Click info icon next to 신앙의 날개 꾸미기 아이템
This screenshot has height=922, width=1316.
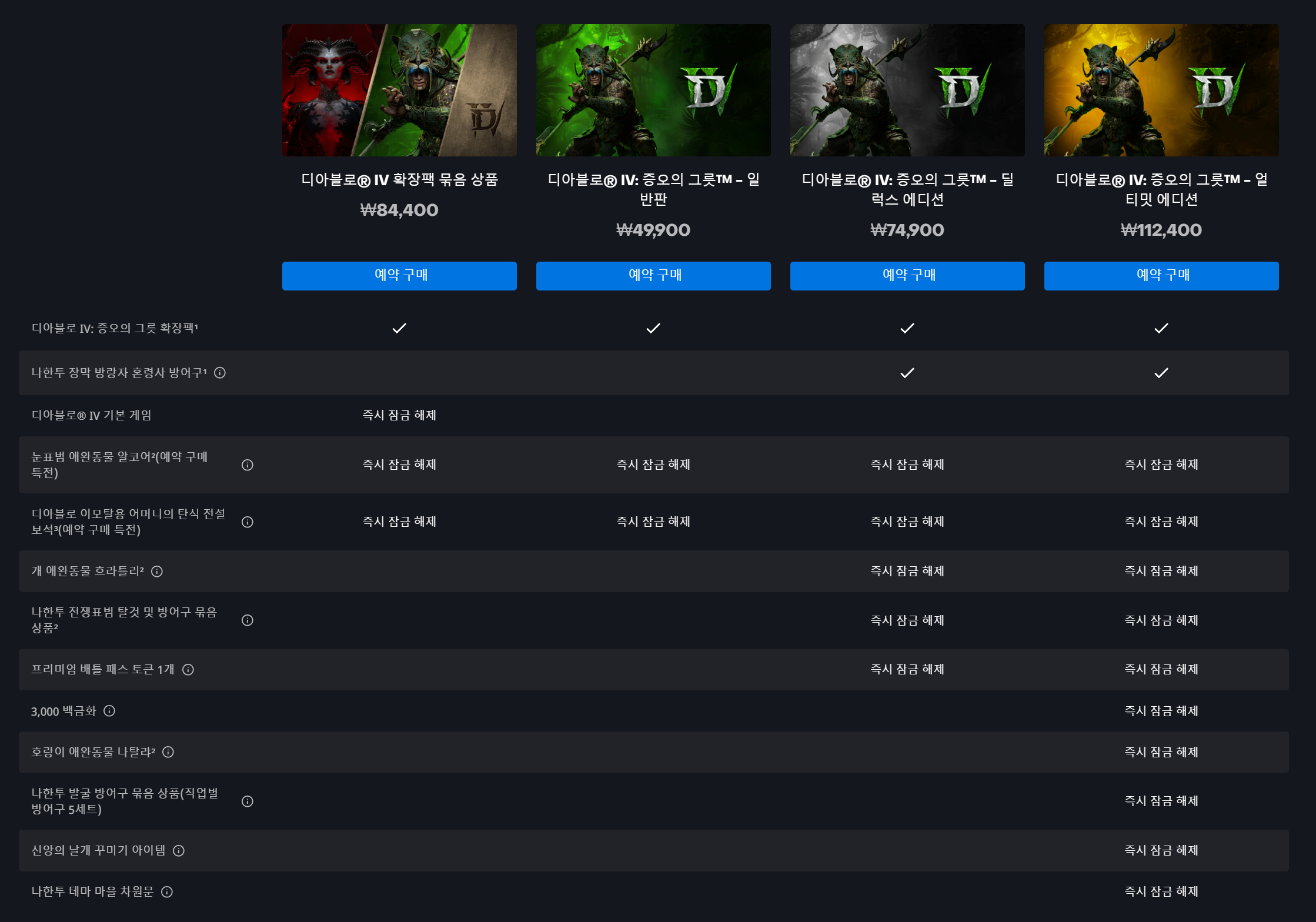pyautogui.click(x=179, y=851)
